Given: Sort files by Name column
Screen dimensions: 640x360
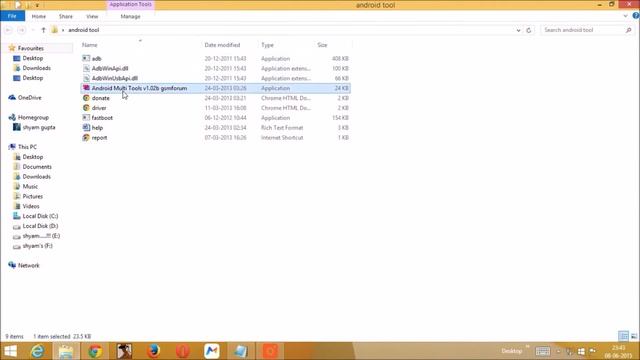Looking at the screenshot, I should [x=90, y=45].
